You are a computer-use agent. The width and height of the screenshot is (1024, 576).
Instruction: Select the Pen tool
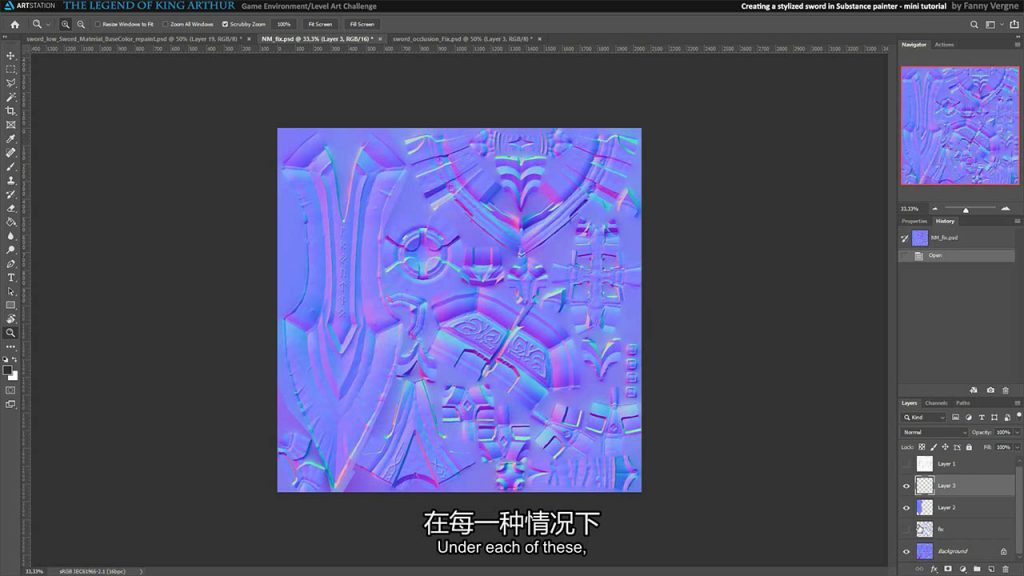[10, 264]
